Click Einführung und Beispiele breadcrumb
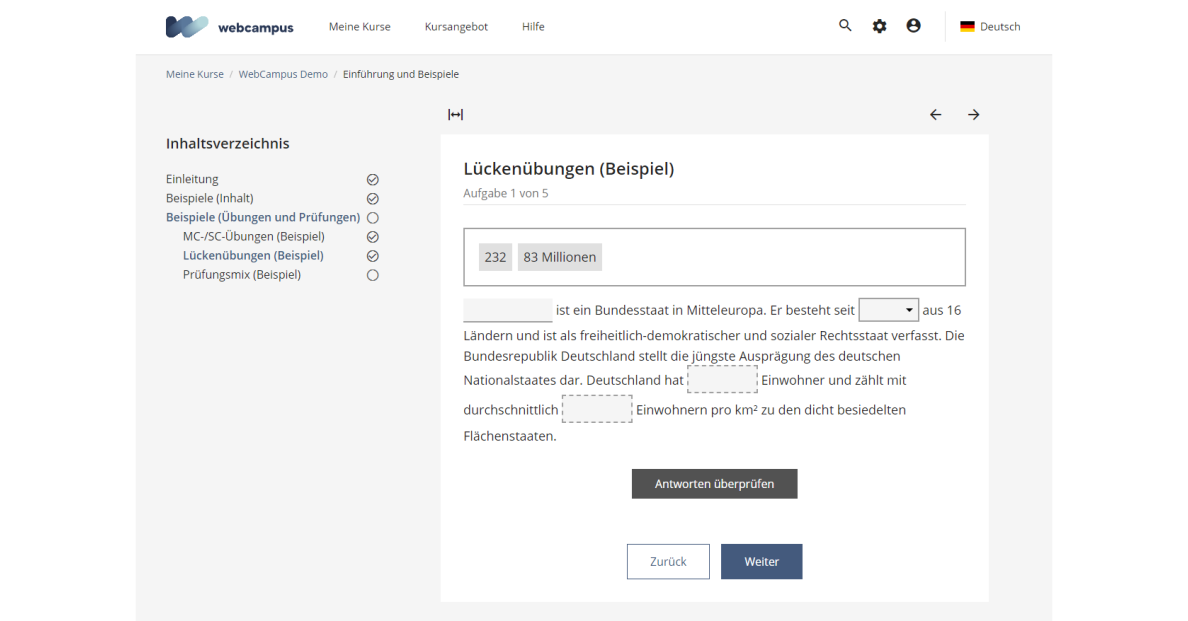This screenshot has width=1188, height=621. click(401, 74)
